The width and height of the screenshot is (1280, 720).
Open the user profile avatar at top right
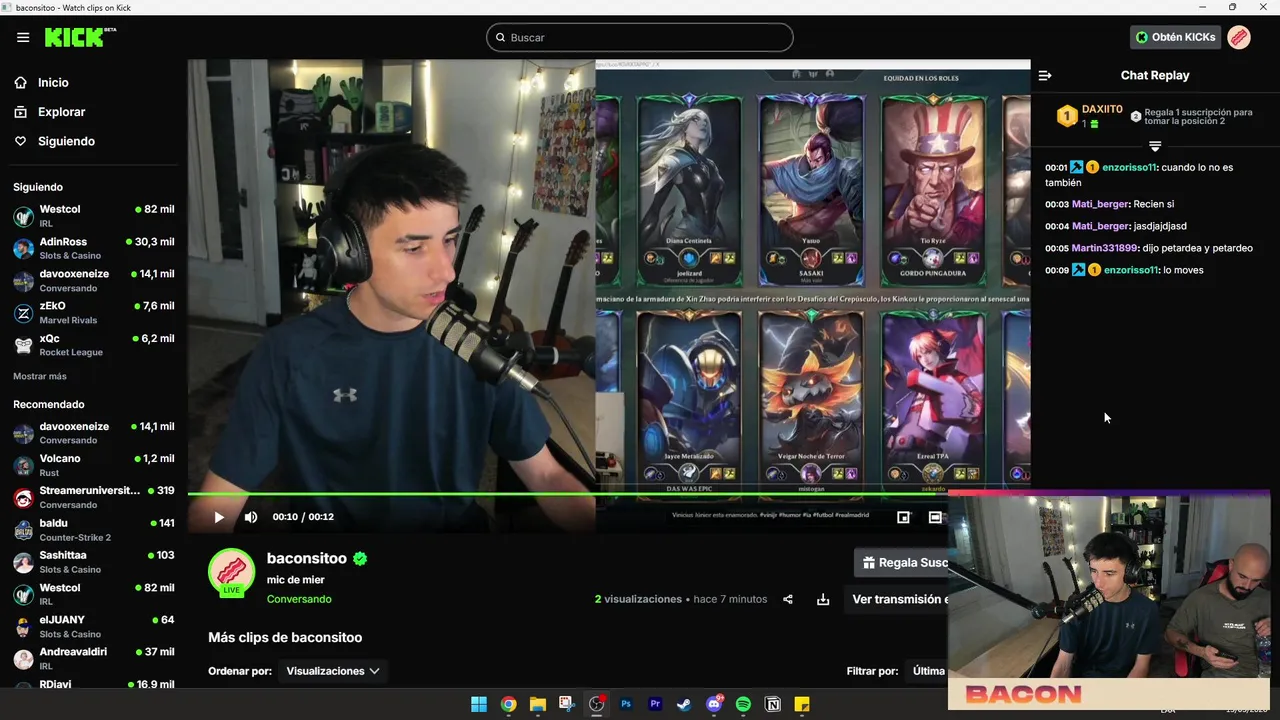click(x=1239, y=37)
